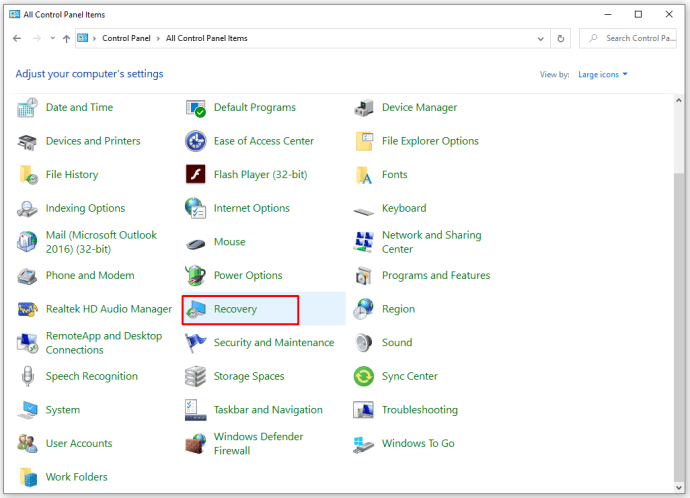Expand the chevron after Control Panel breadcrumb
The image size is (690, 498).
pos(158,39)
